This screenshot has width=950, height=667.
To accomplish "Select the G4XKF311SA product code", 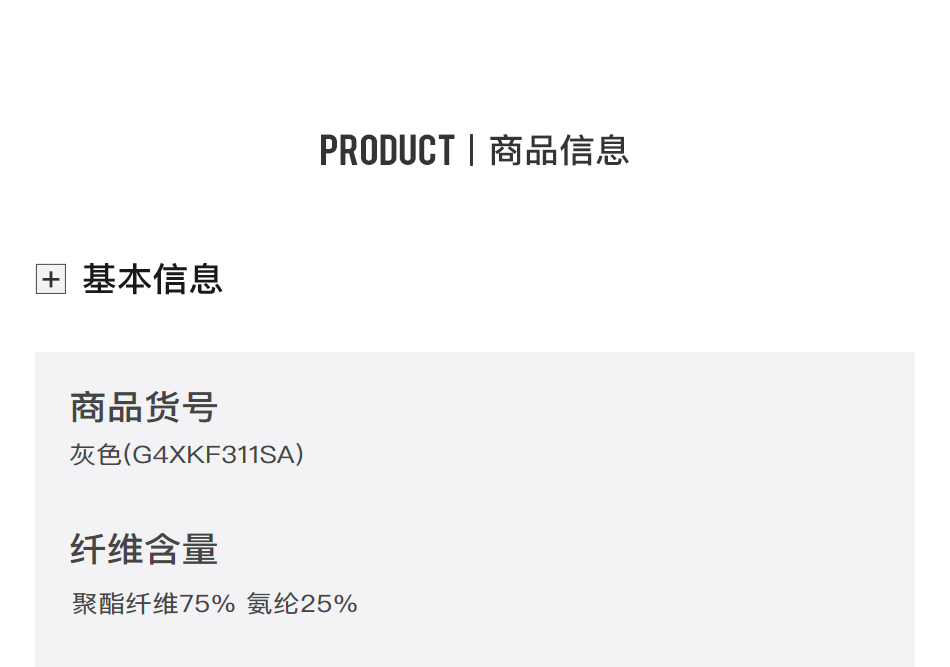I will [x=213, y=455].
